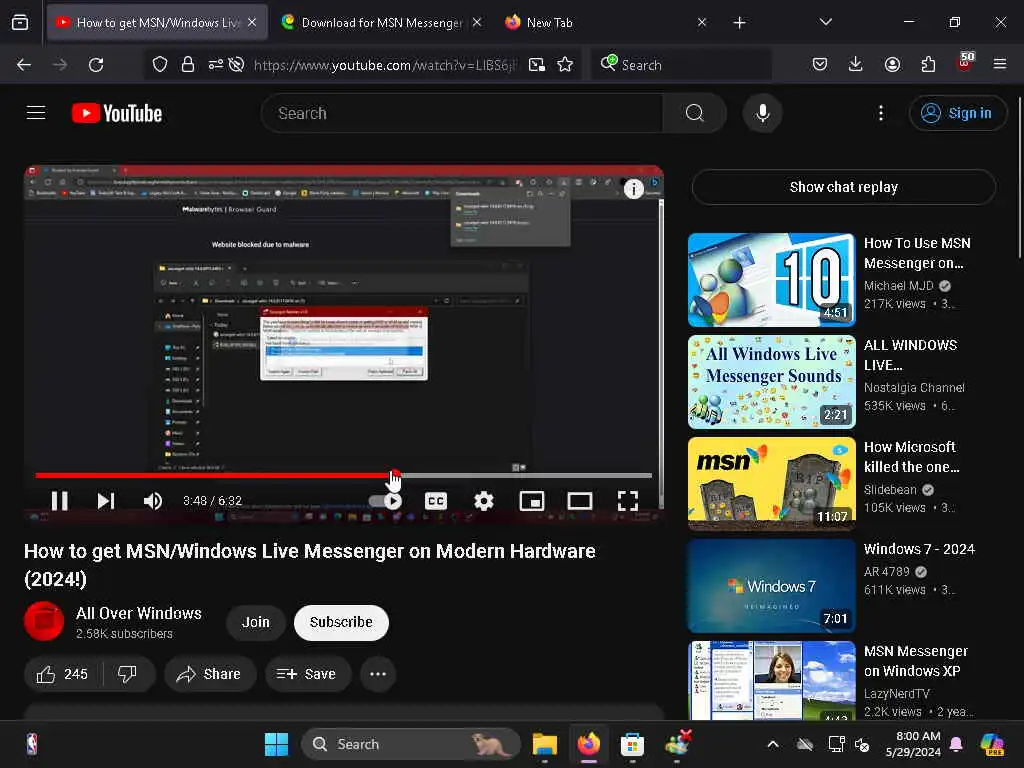Toggle theater mode
This screenshot has width=1024, height=768.
pos(580,501)
